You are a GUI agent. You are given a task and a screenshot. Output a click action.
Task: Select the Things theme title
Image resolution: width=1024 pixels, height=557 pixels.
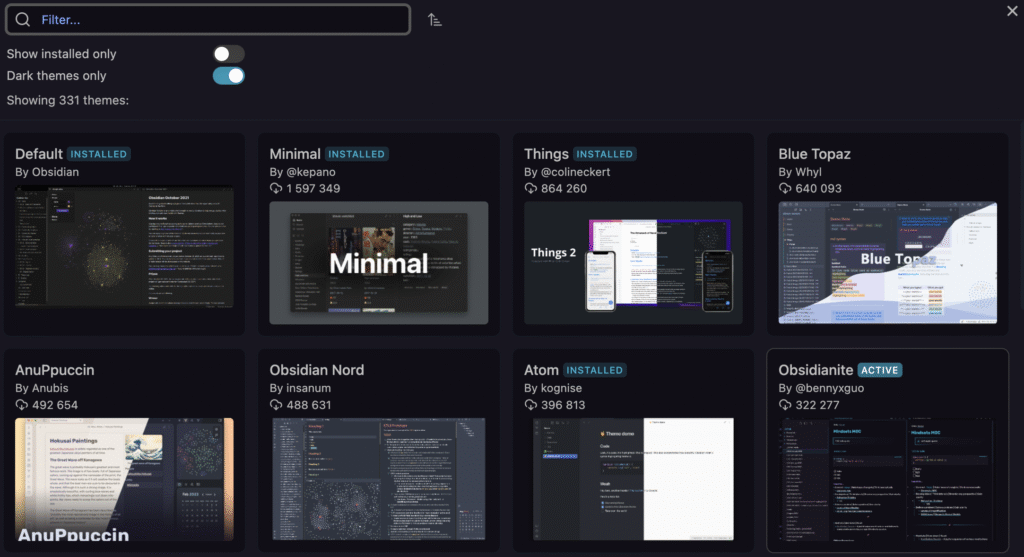click(546, 154)
